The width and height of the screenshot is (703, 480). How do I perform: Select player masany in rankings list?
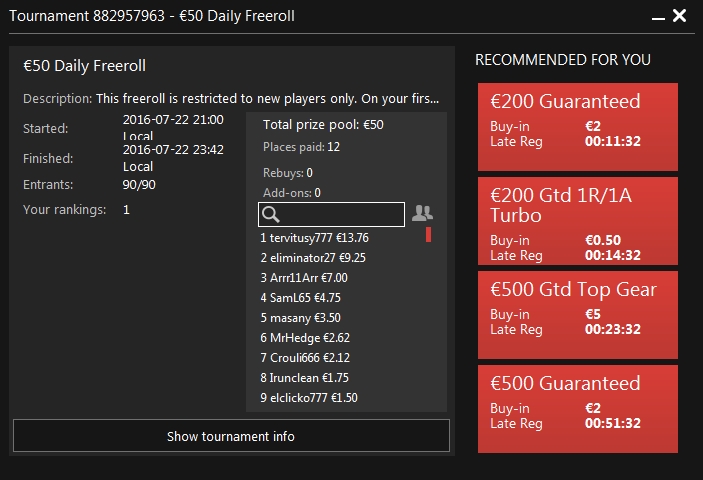[x=300, y=318]
